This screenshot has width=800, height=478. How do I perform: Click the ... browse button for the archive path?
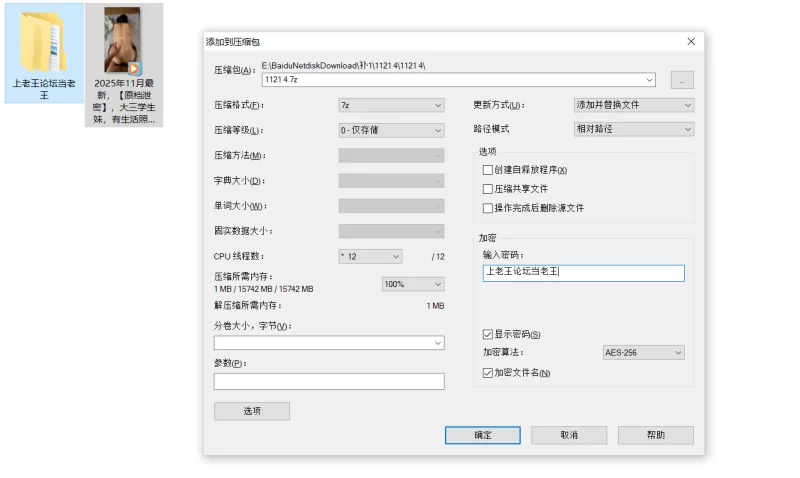[682, 80]
